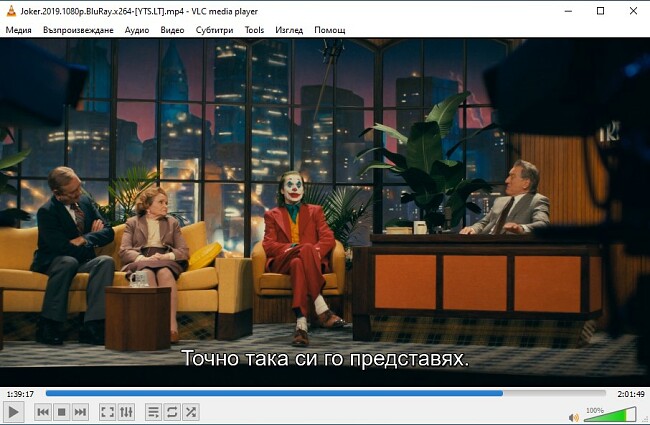
Task: Toggle random shuffle playback
Action: click(x=191, y=412)
